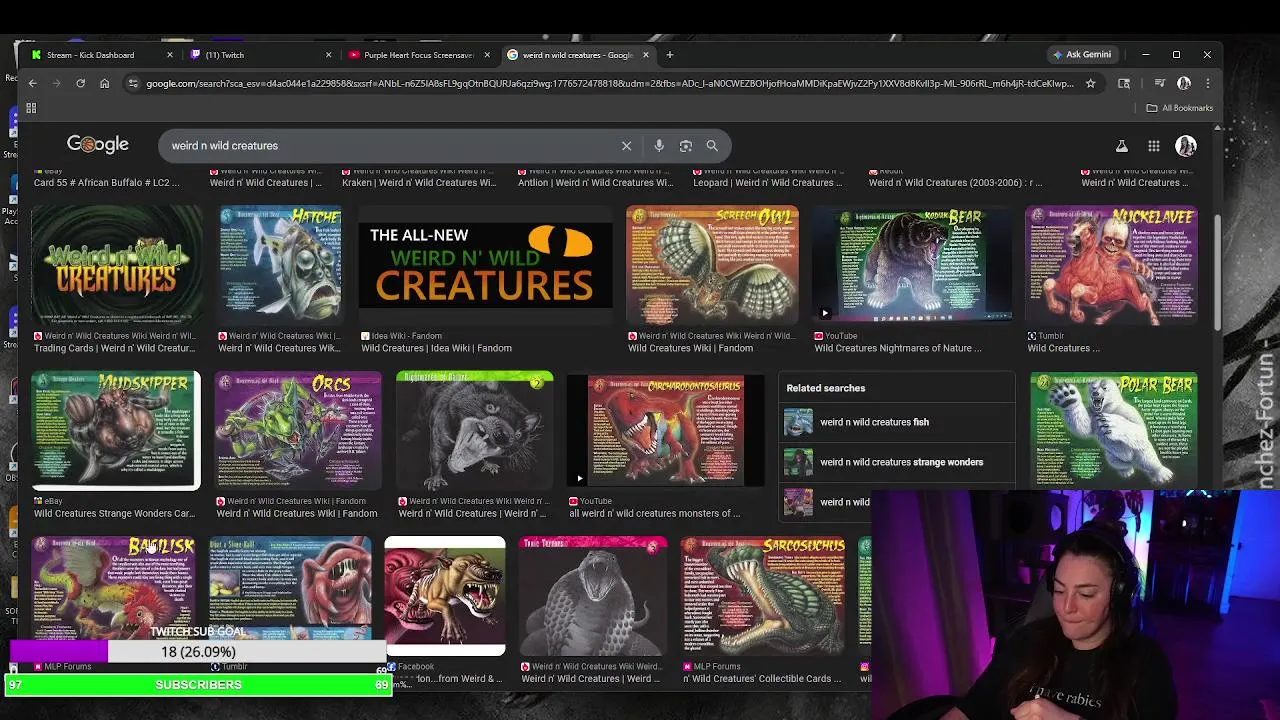
Task: Open the Basilisk card image
Action: pyautogui.click(x=113, y=590)
